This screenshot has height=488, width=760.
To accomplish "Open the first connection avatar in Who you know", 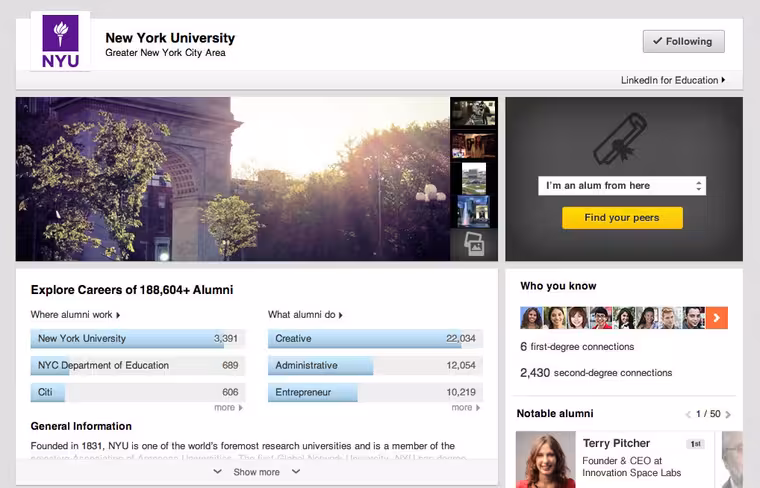I will tap(531, 318).
